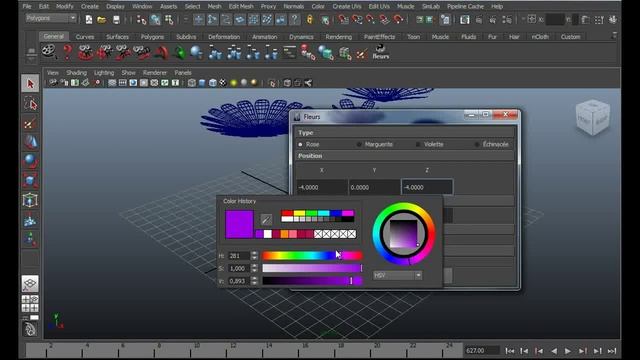The image size is (640, 360).
Task: Open the Shading panel menu
Action: click(76, 73)
